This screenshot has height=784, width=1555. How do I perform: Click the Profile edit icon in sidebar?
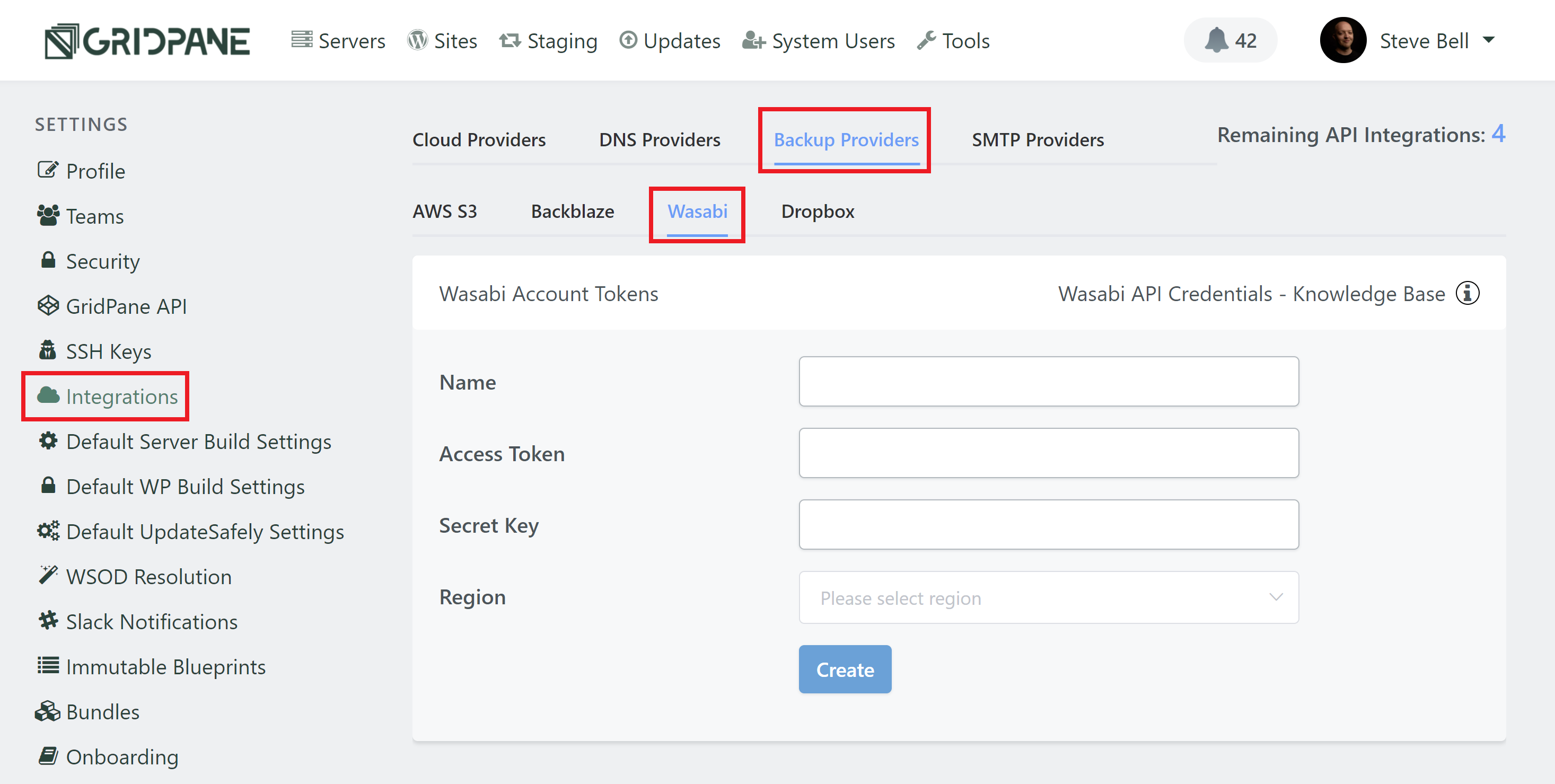click(48, 170)
